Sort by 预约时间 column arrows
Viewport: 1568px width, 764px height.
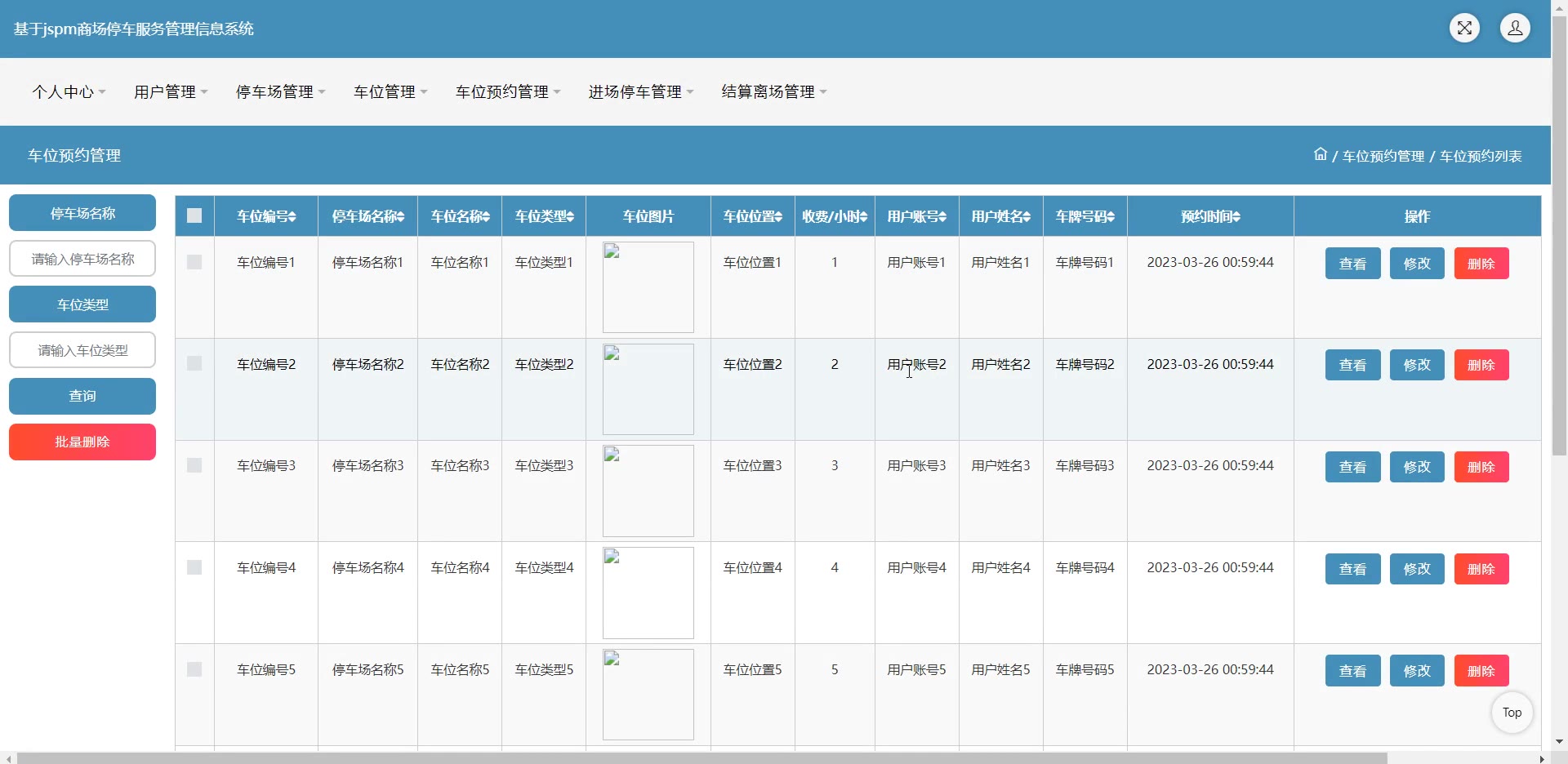click(x=1236, y=217)
